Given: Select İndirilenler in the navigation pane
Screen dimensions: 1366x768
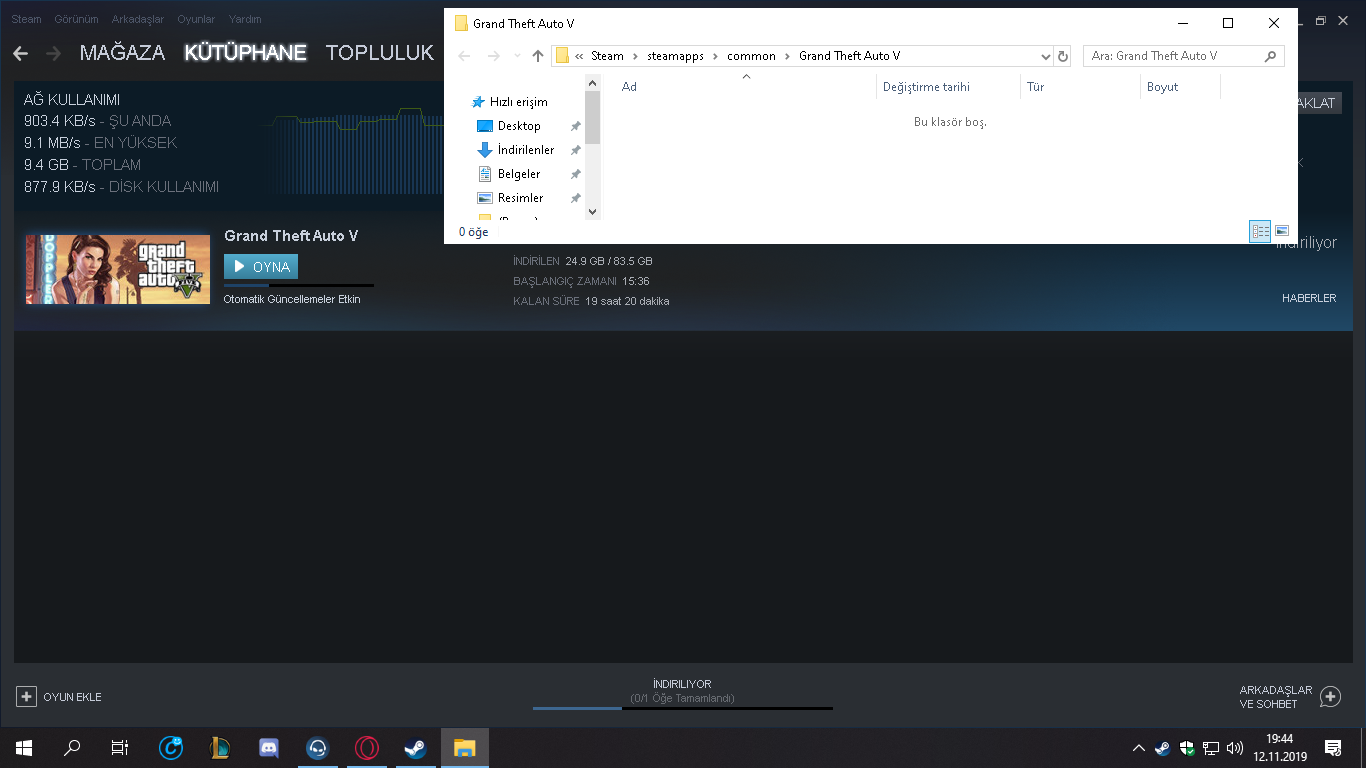Looking at the screenshot, I should coord(526,150).
